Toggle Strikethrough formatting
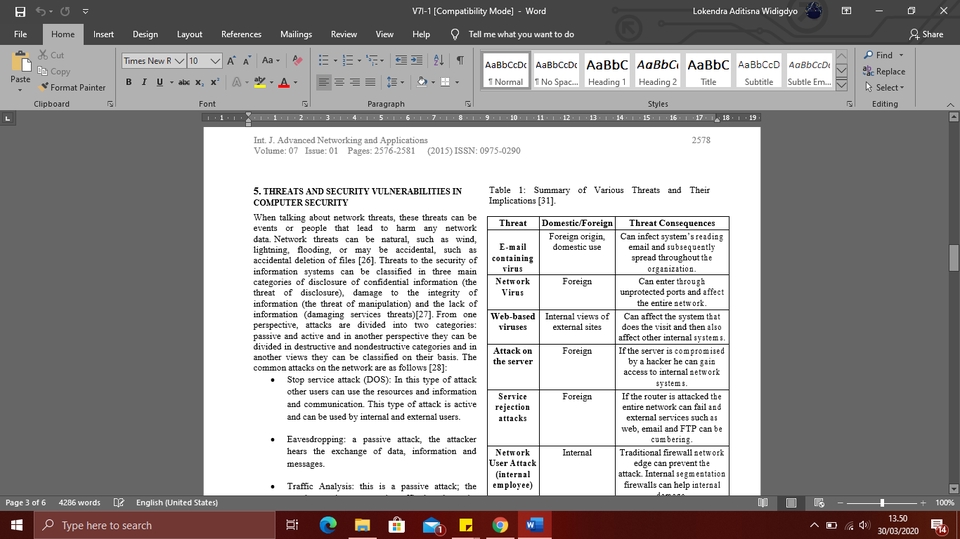 pyautogui.click(x=184, y=82)
